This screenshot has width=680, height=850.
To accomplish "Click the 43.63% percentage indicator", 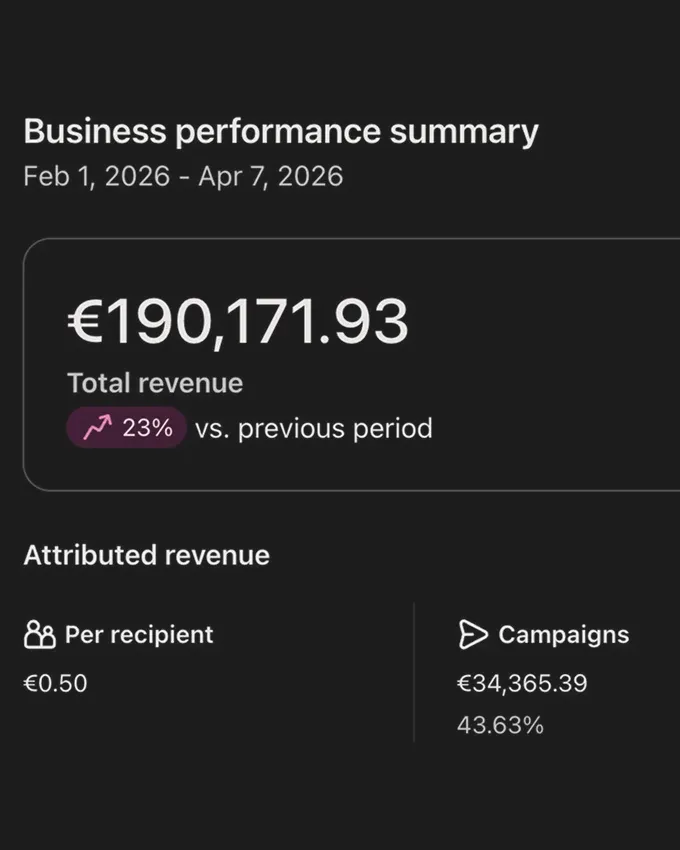I will click(x=500, y=724).
